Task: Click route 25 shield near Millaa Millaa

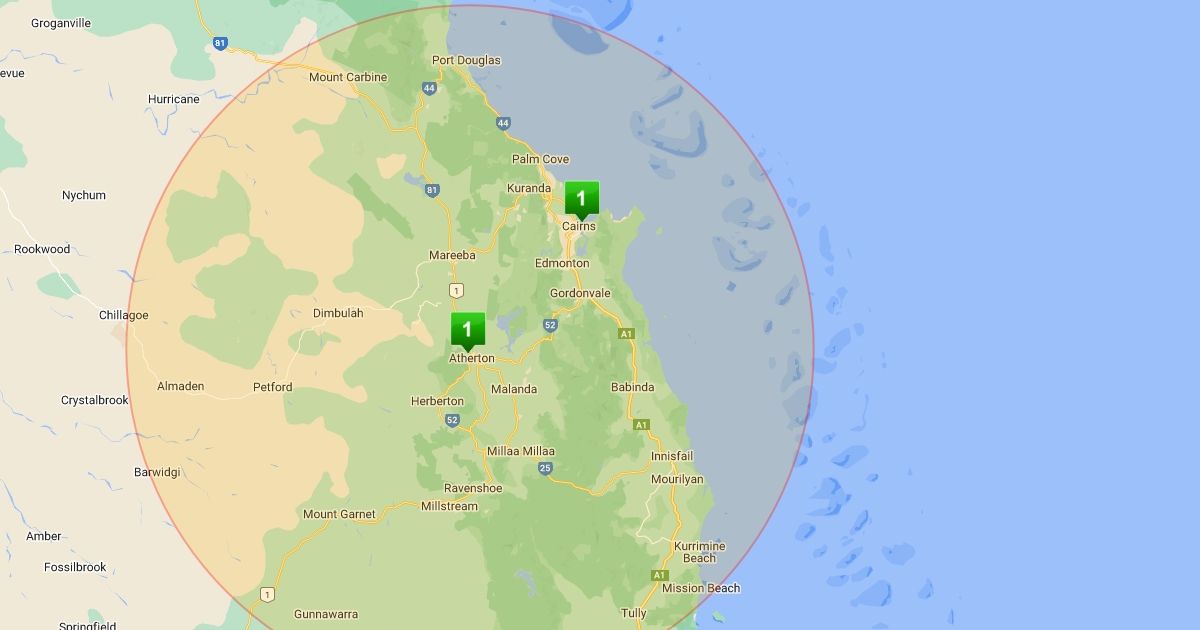Action: [x=545, y=467]
